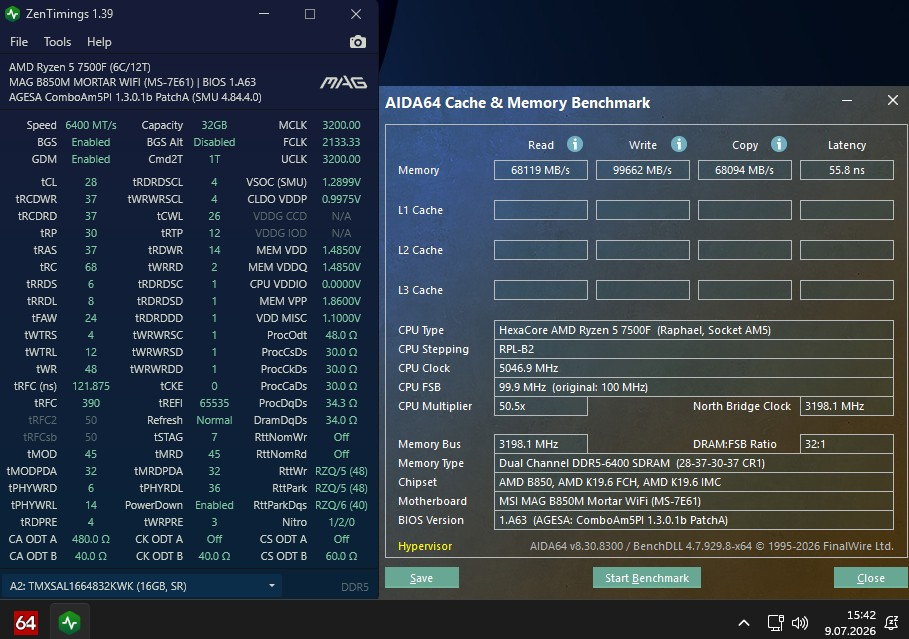Click the Memory Bus 3198.1 MHz field
Viewport: 909px width, 639px height.
(x=540, y=444)
